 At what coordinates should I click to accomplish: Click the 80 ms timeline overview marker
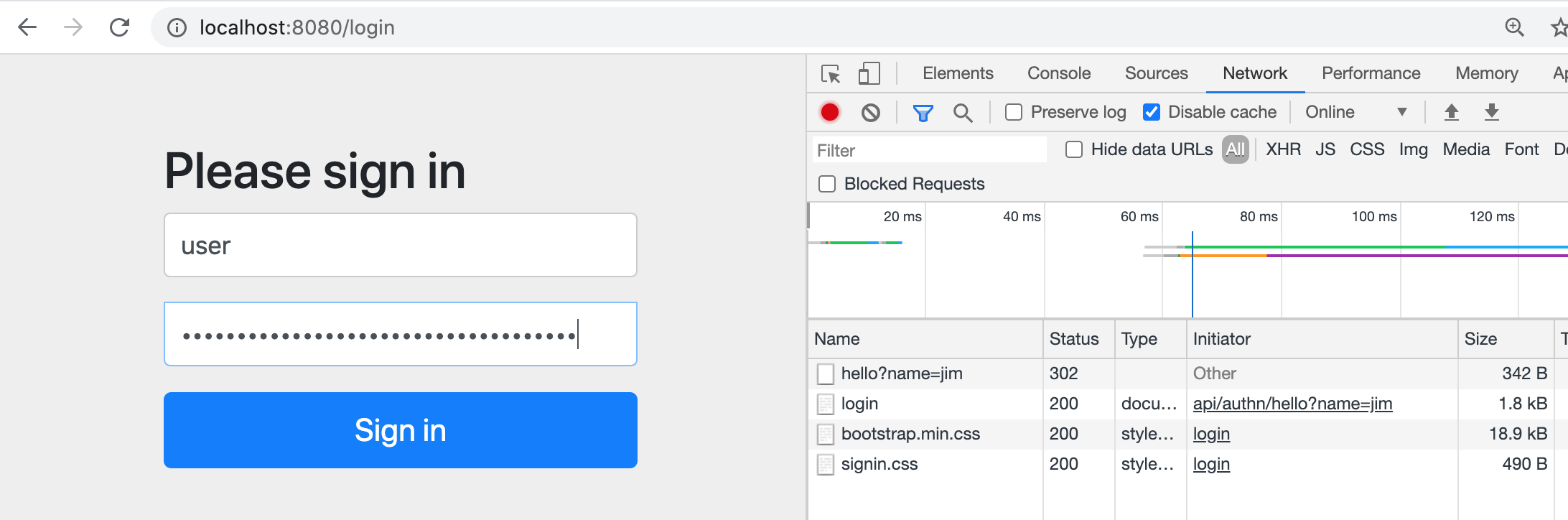1258,216
